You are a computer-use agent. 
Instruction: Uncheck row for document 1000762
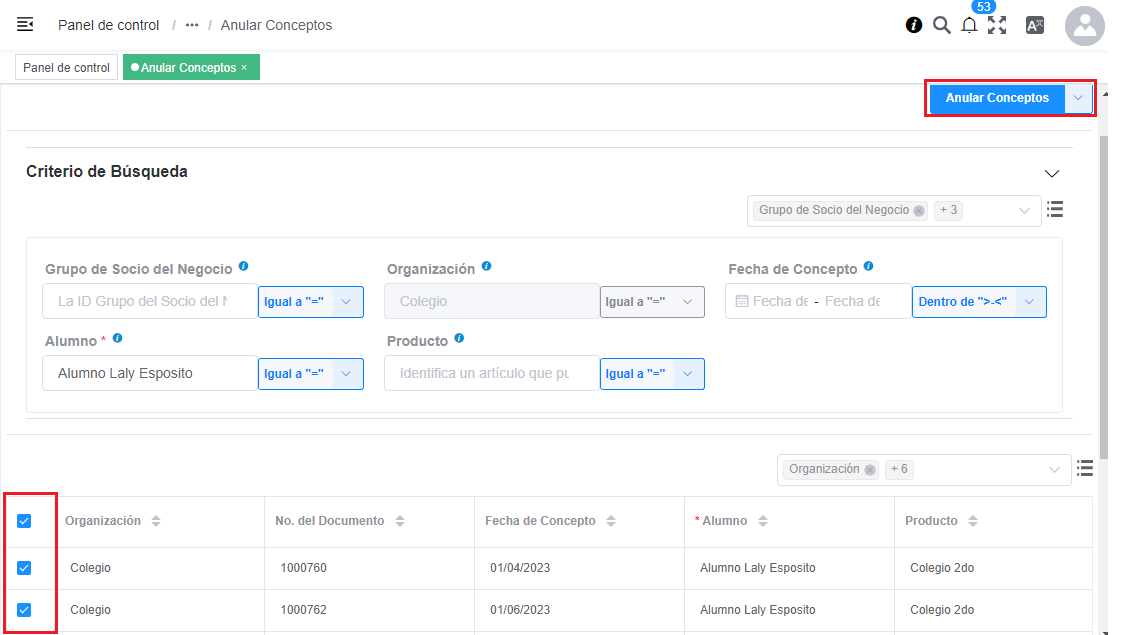point(25,610)
